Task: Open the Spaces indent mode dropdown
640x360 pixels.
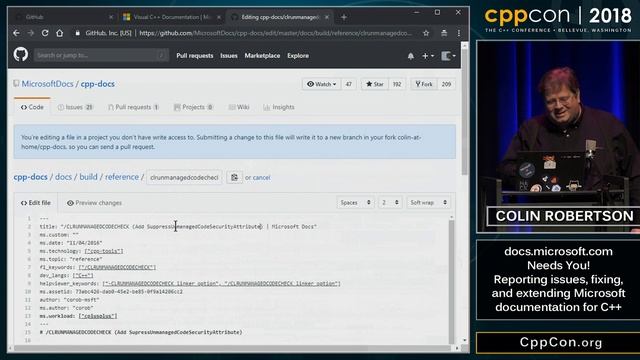Action: 356,202
